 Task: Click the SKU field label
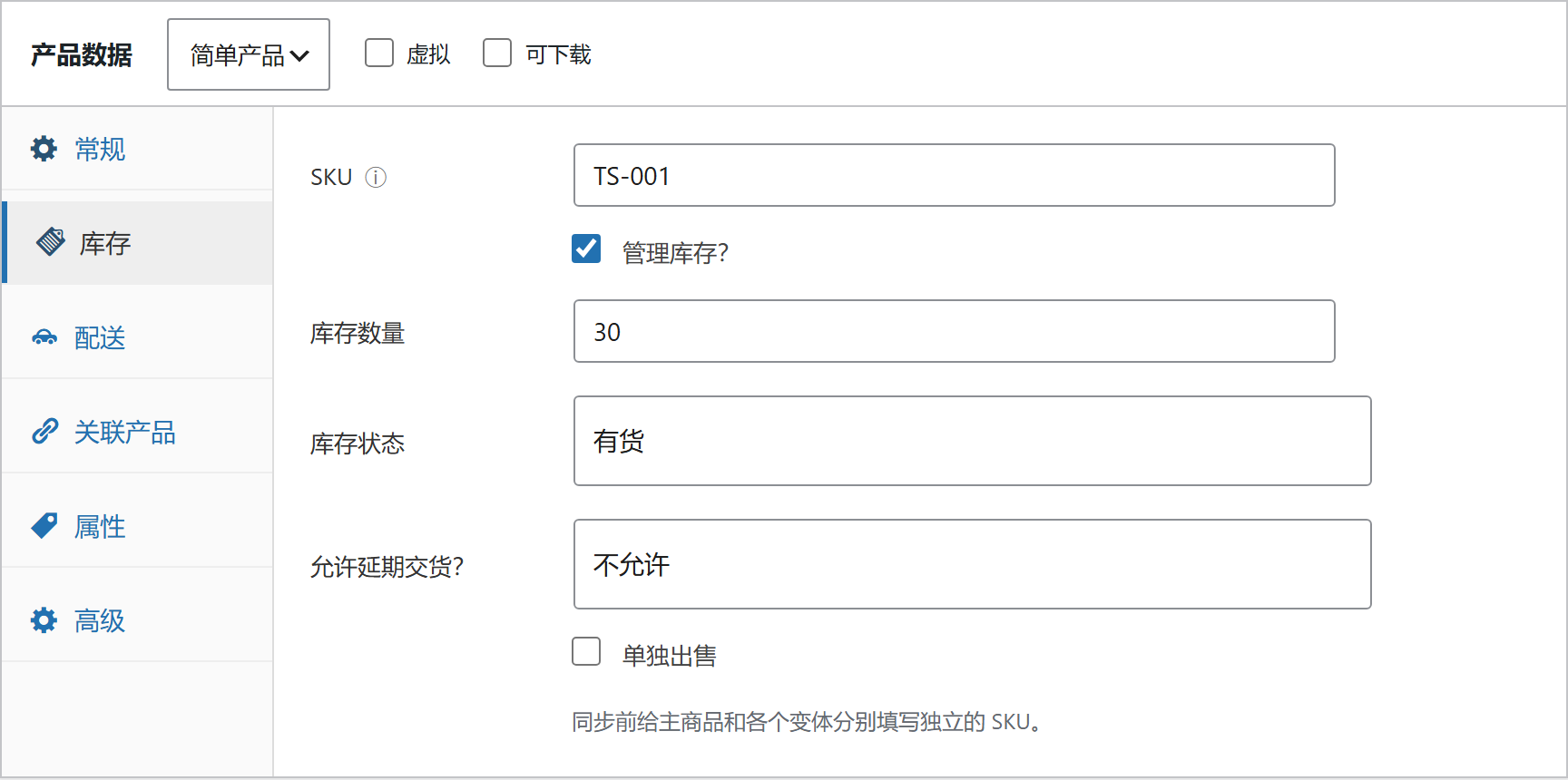pyautogui.click(x=331, y=178)
